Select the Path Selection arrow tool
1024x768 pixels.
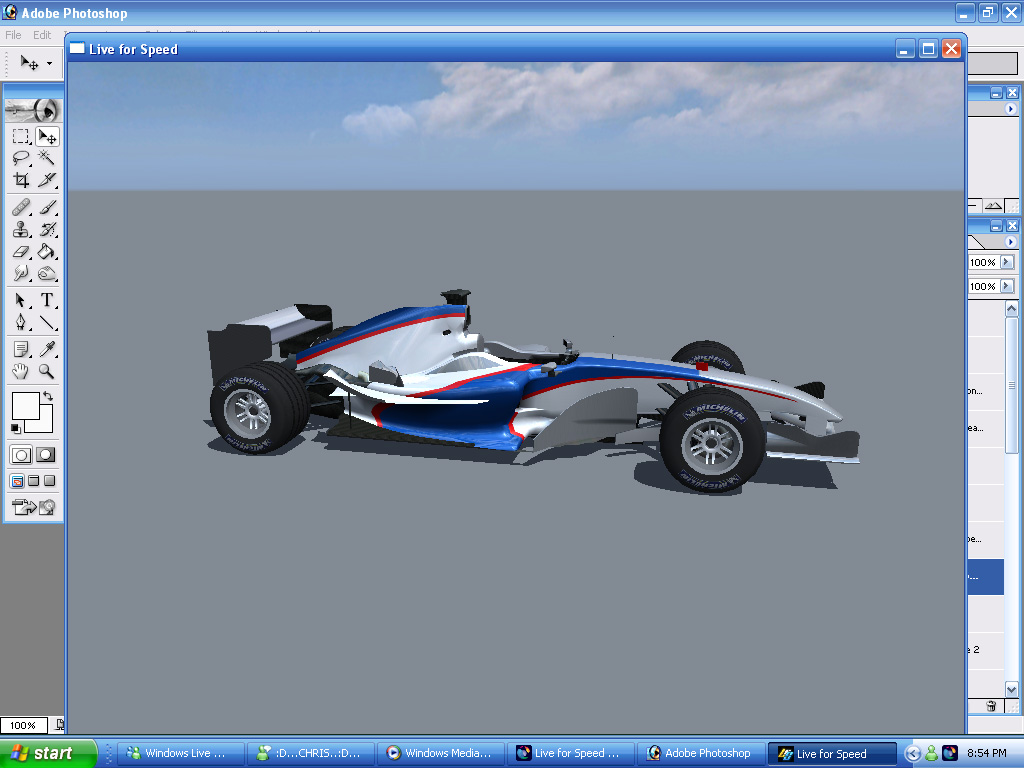pyautogui.click(x=21, y=300)
